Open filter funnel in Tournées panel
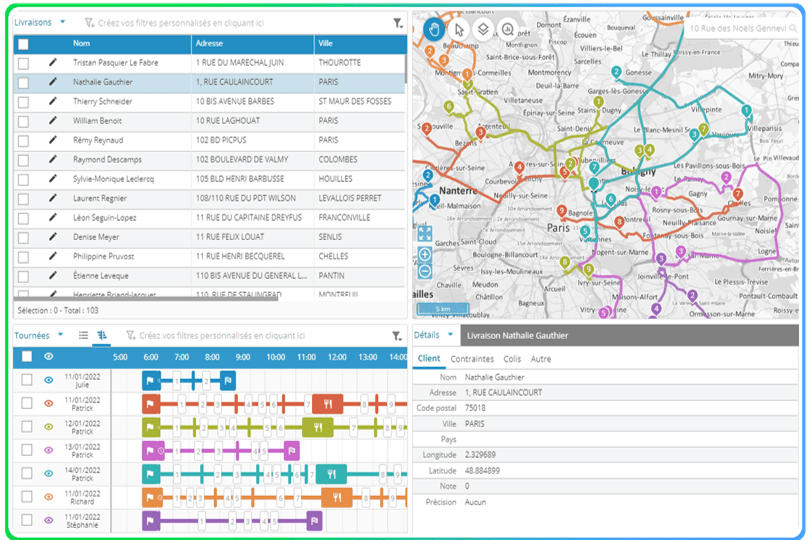810x540 pixels. [396, 336]
